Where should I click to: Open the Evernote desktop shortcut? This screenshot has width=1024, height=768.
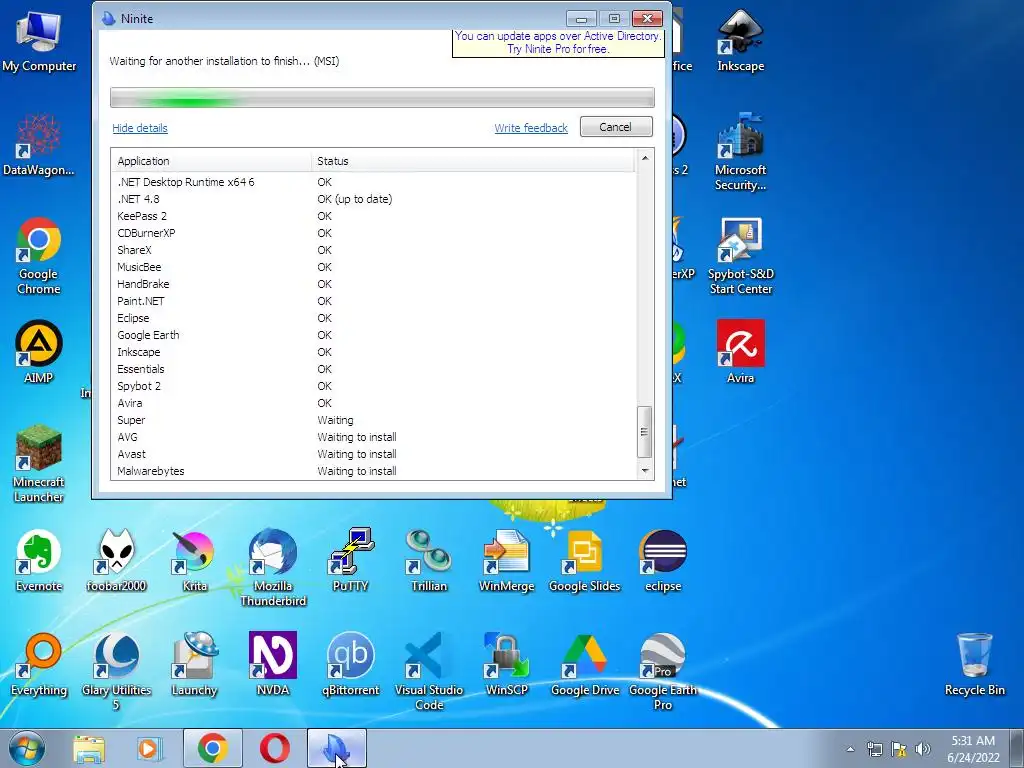tap(39, 560)
